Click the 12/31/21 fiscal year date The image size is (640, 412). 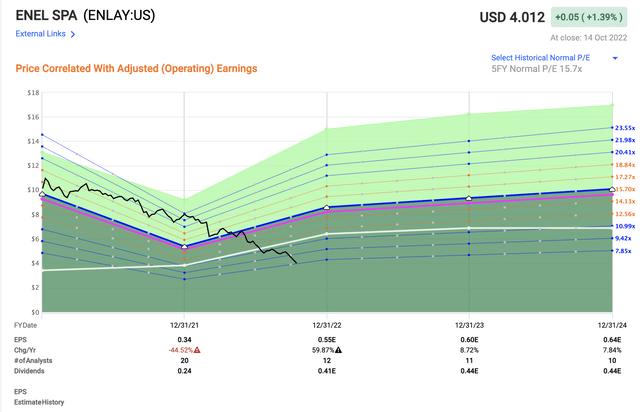(x=184, y=325)
